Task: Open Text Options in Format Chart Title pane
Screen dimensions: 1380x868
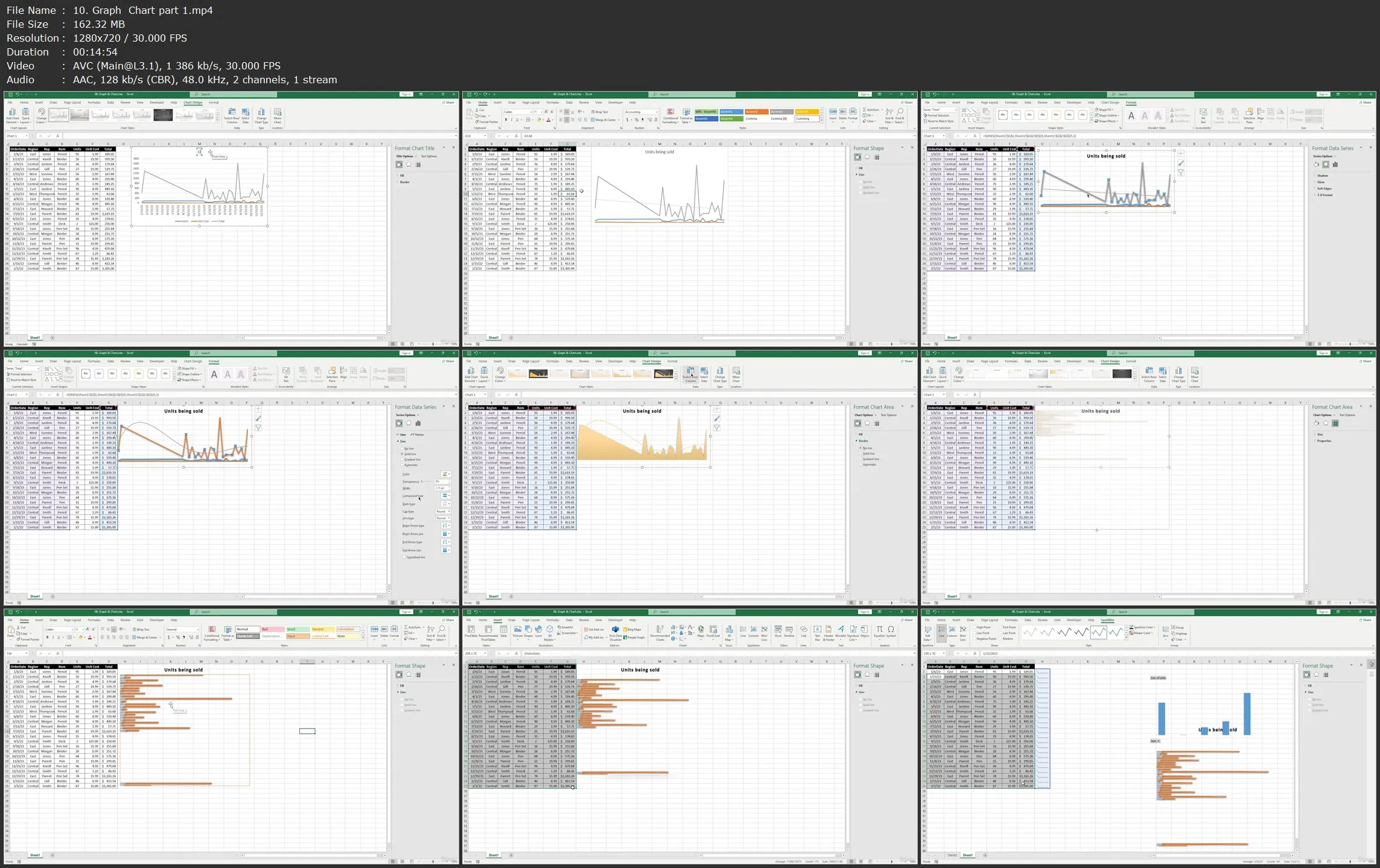Action: (429, 156)
